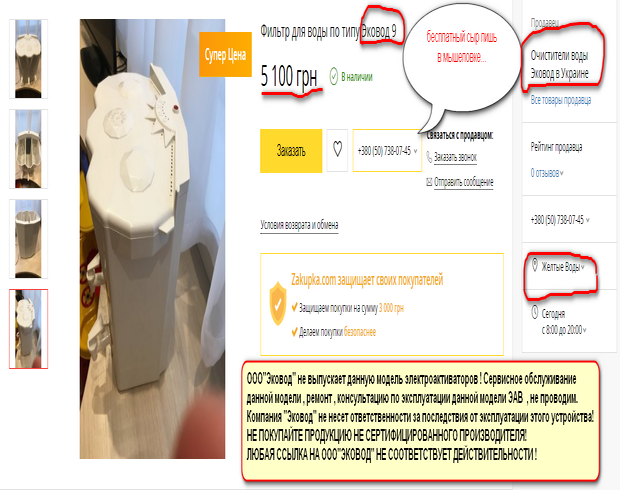Click the Супер Цена orange badge
The width and height of the screenshot is (620, 490).
[x=225, y=54]
